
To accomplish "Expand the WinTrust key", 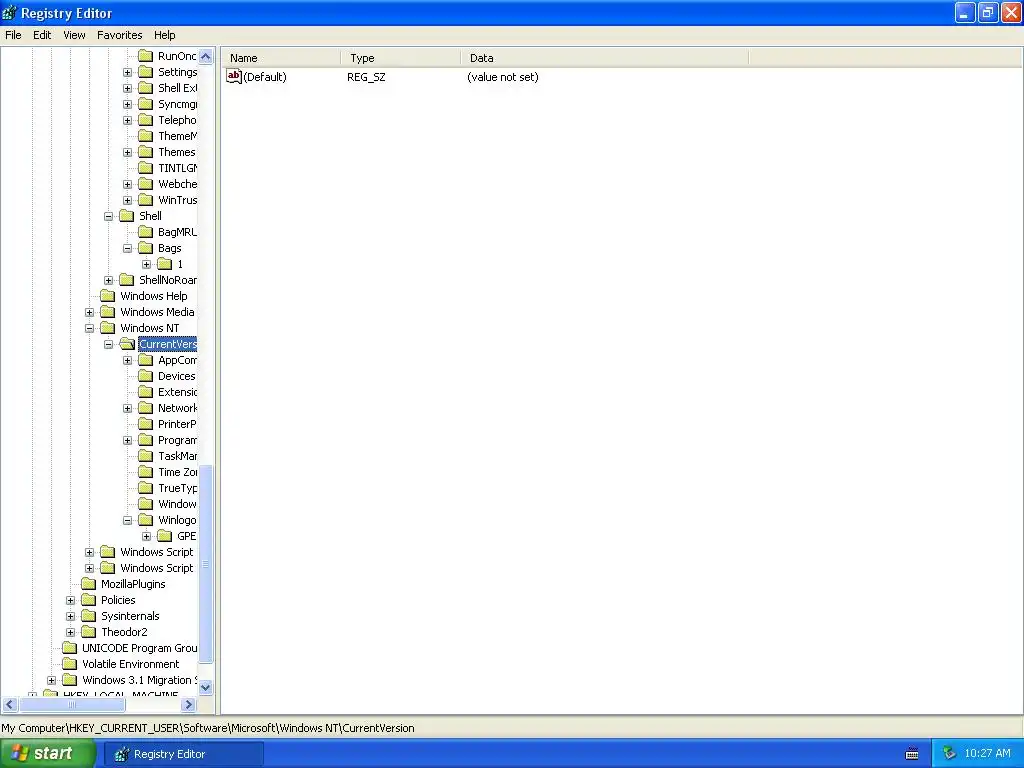I will 127,200.
